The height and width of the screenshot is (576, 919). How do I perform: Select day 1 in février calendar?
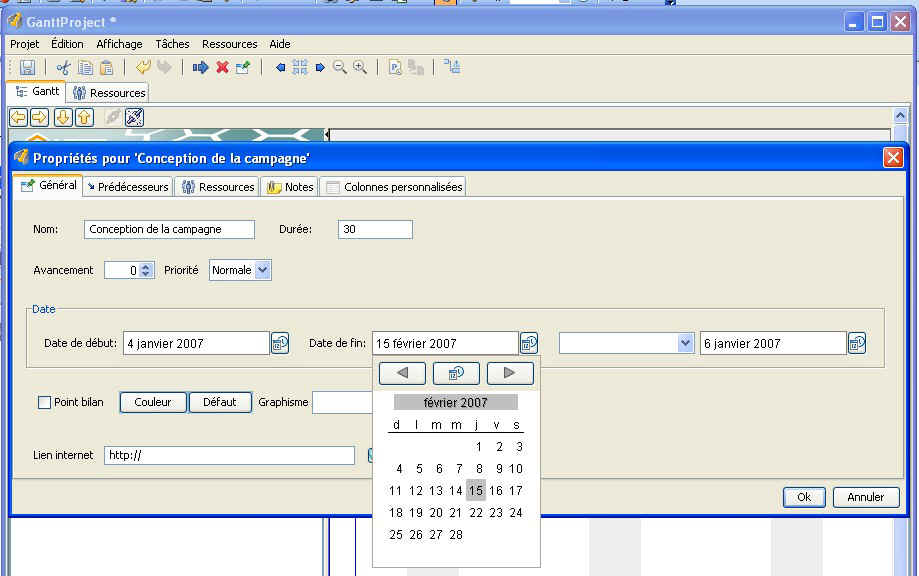coord(479,447)
